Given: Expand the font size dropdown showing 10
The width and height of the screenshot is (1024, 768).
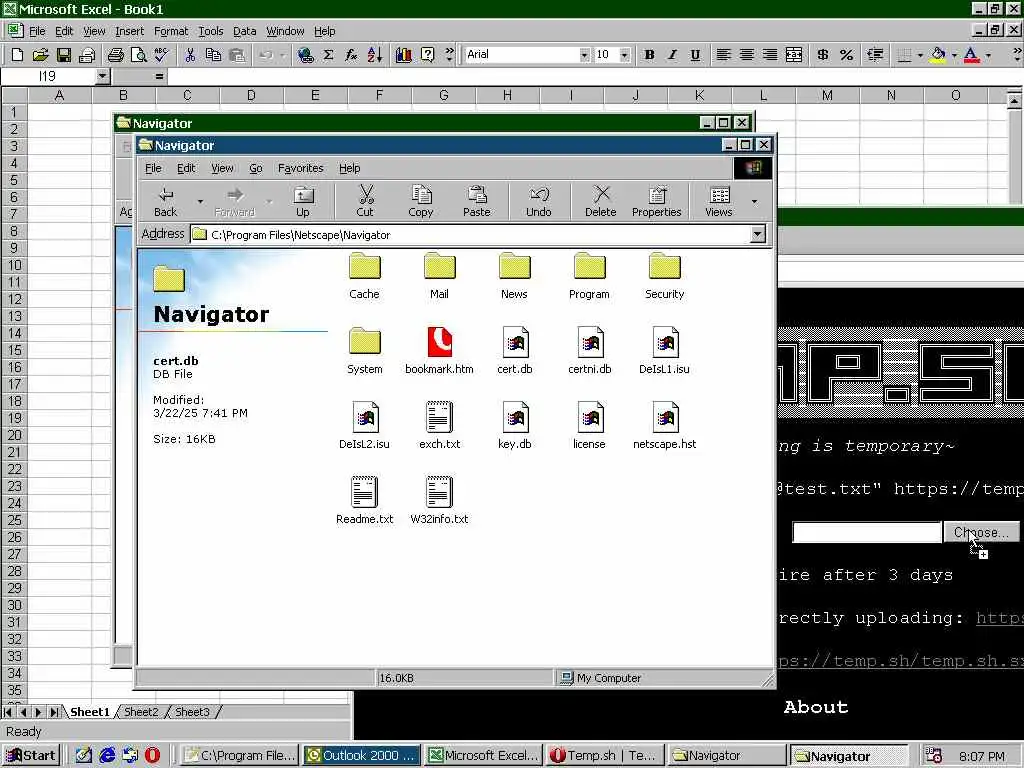Looking at the screenshot, I should (625, 56).
